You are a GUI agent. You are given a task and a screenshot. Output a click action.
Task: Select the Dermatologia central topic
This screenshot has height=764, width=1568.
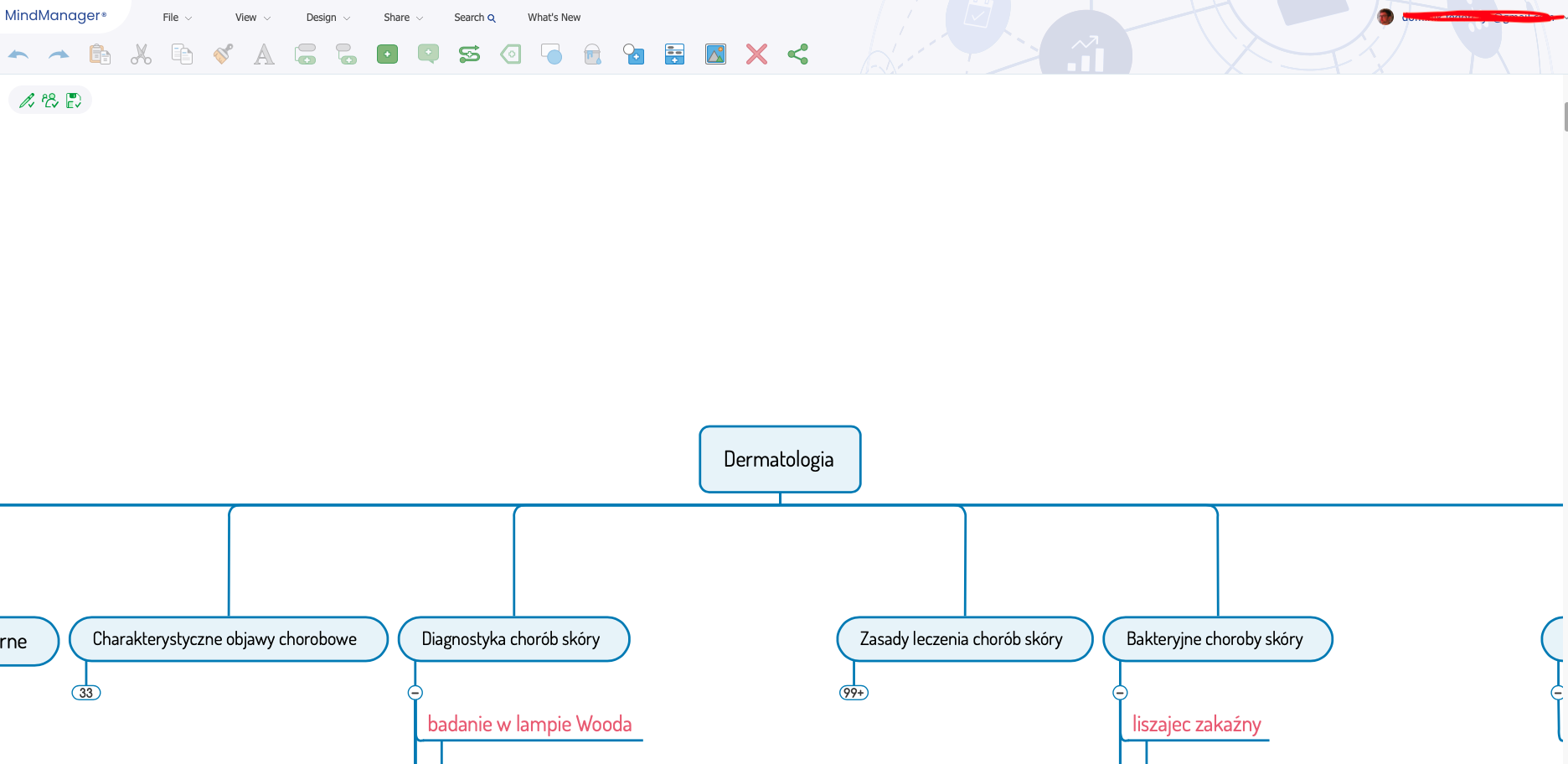[779, 459]
